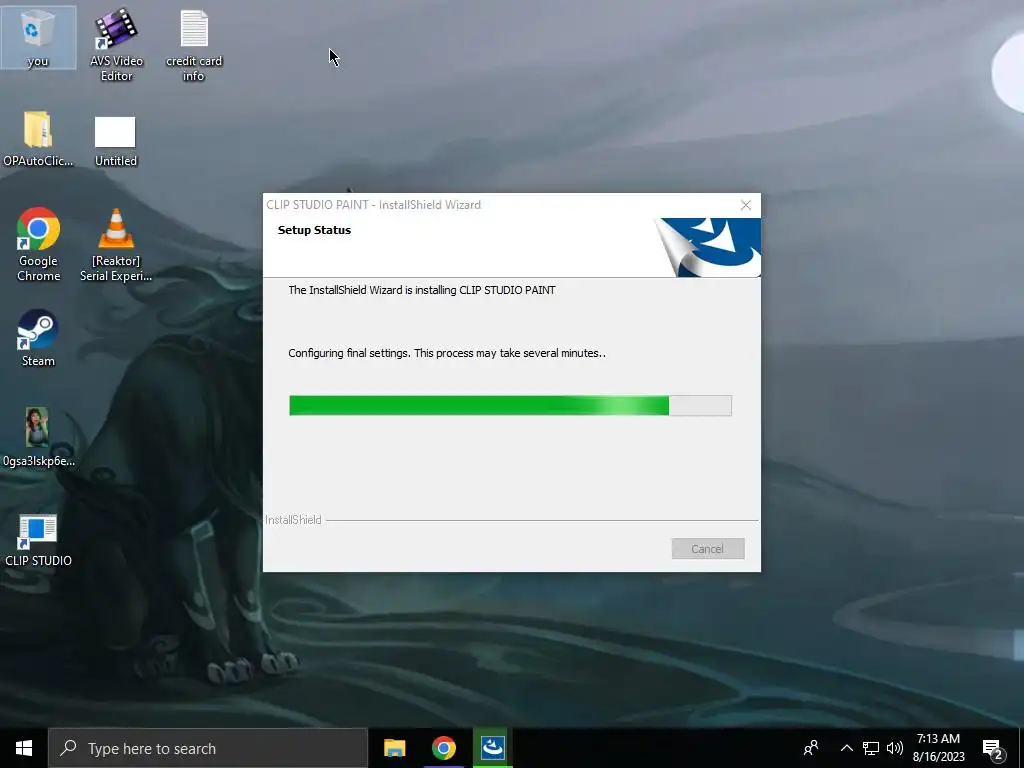
Task: Select the OPAutoClicker folder on desktop
Action: pyautogui.click(x=38, y=139)
